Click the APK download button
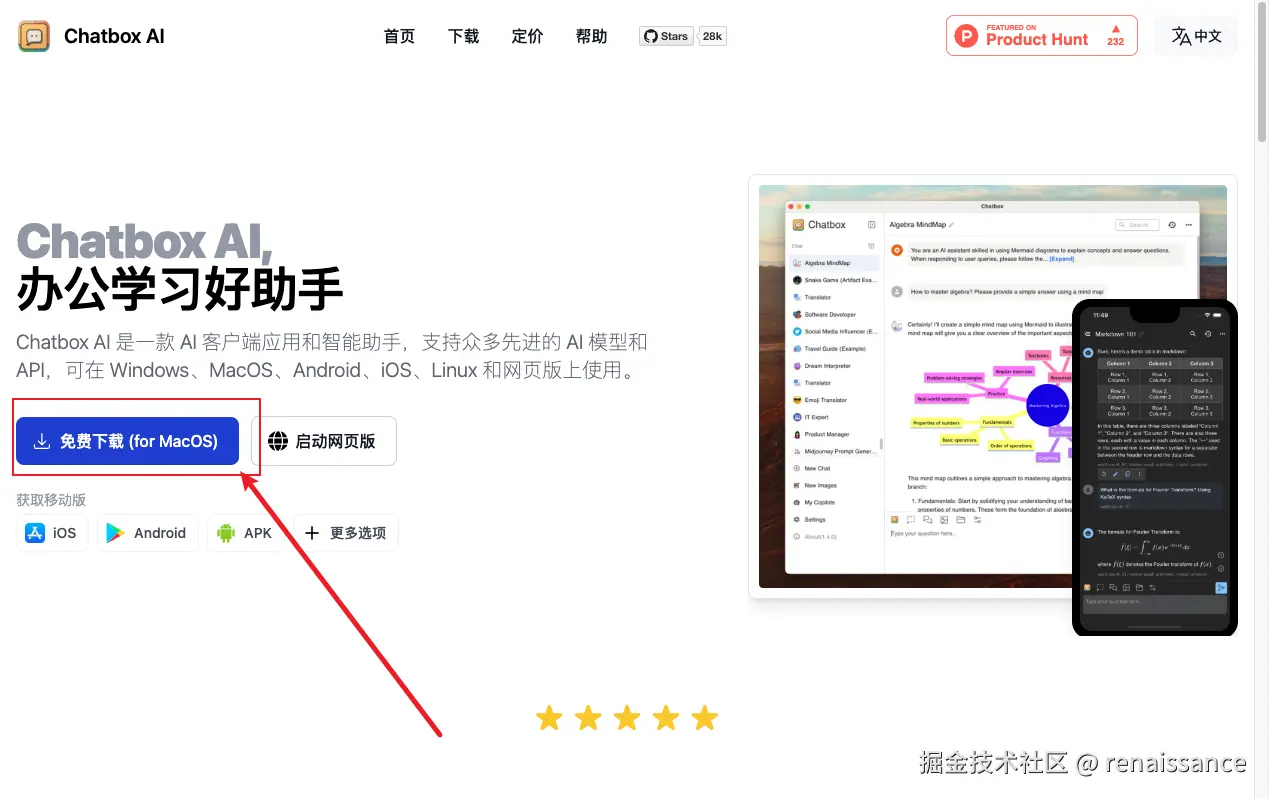 point(245,533)
